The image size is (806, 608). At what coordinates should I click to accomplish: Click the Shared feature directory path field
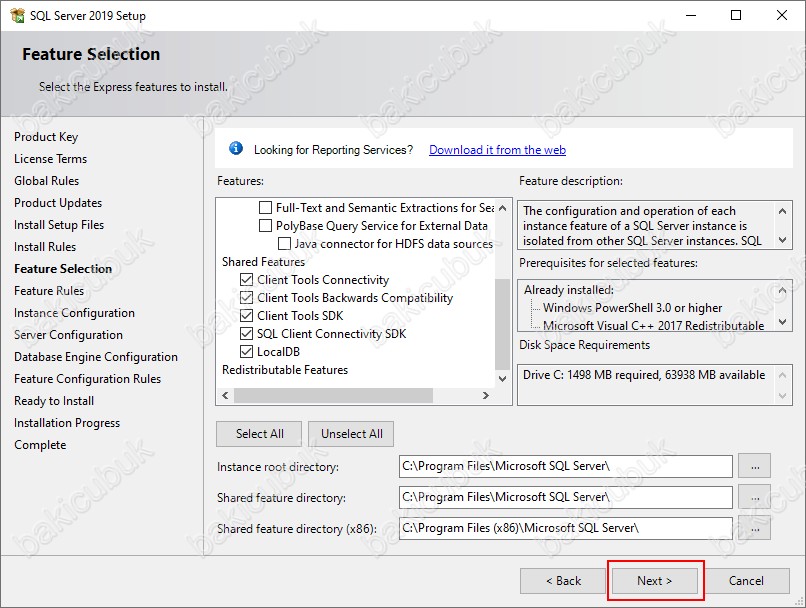(x=565, y=497)
